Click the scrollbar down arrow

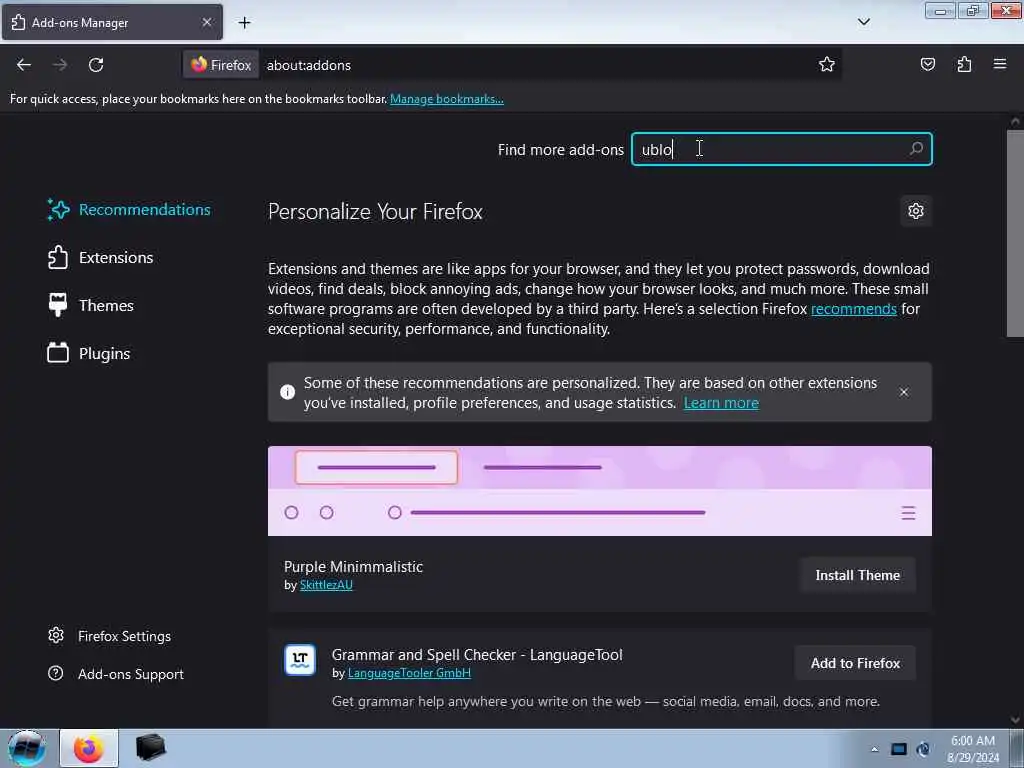[1015, 720]
